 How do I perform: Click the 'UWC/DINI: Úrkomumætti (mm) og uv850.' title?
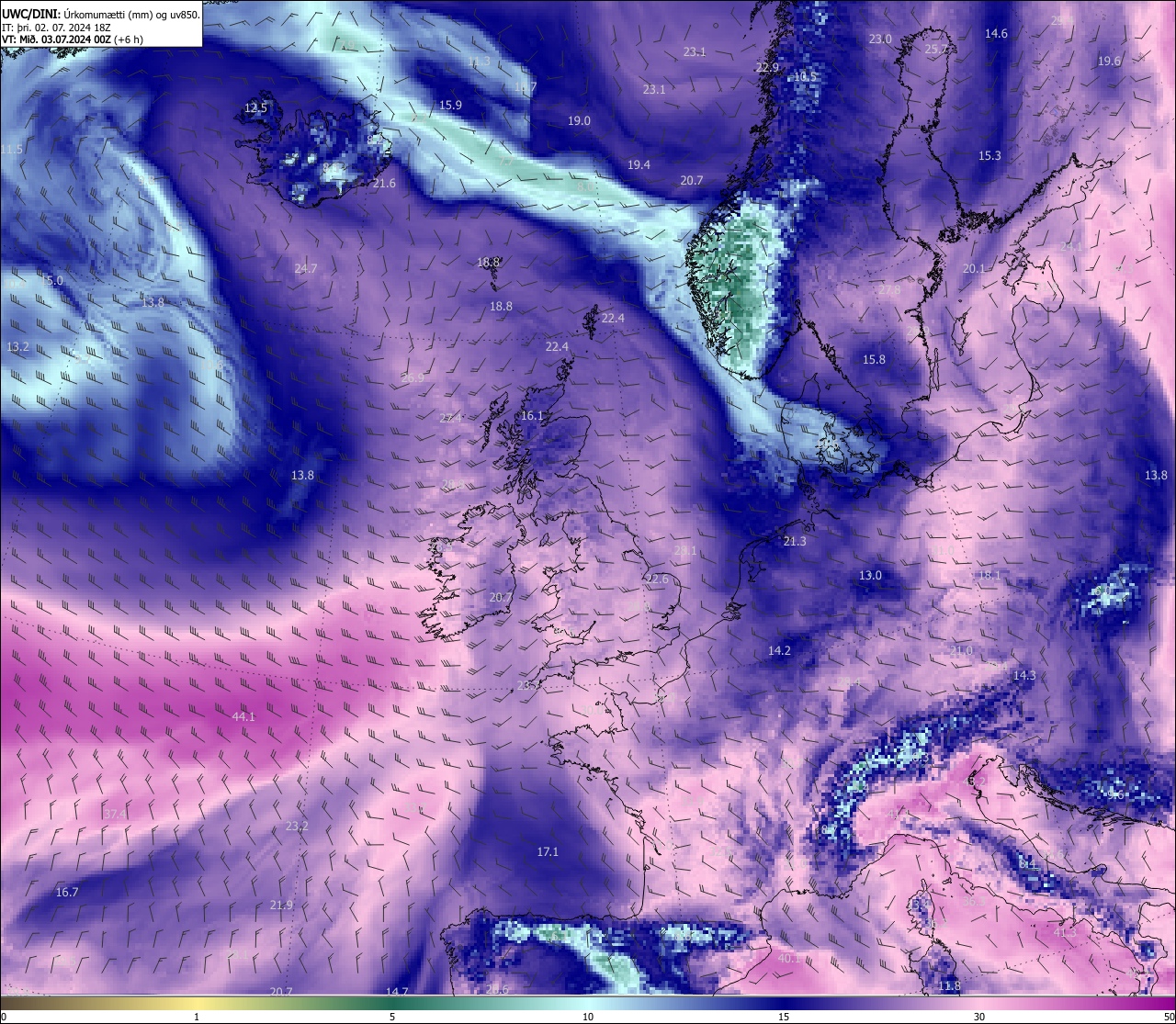[x=100, y=14]
